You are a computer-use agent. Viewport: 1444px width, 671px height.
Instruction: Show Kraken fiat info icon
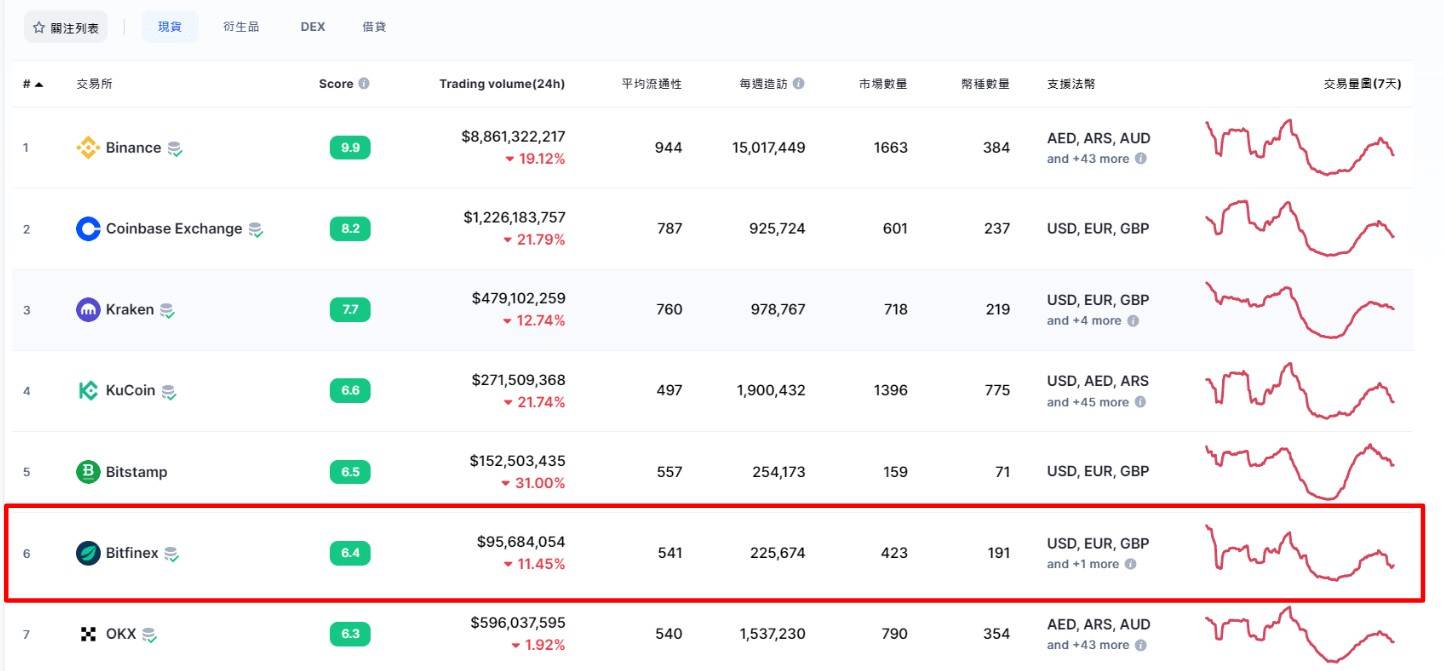coord(1133,321)
